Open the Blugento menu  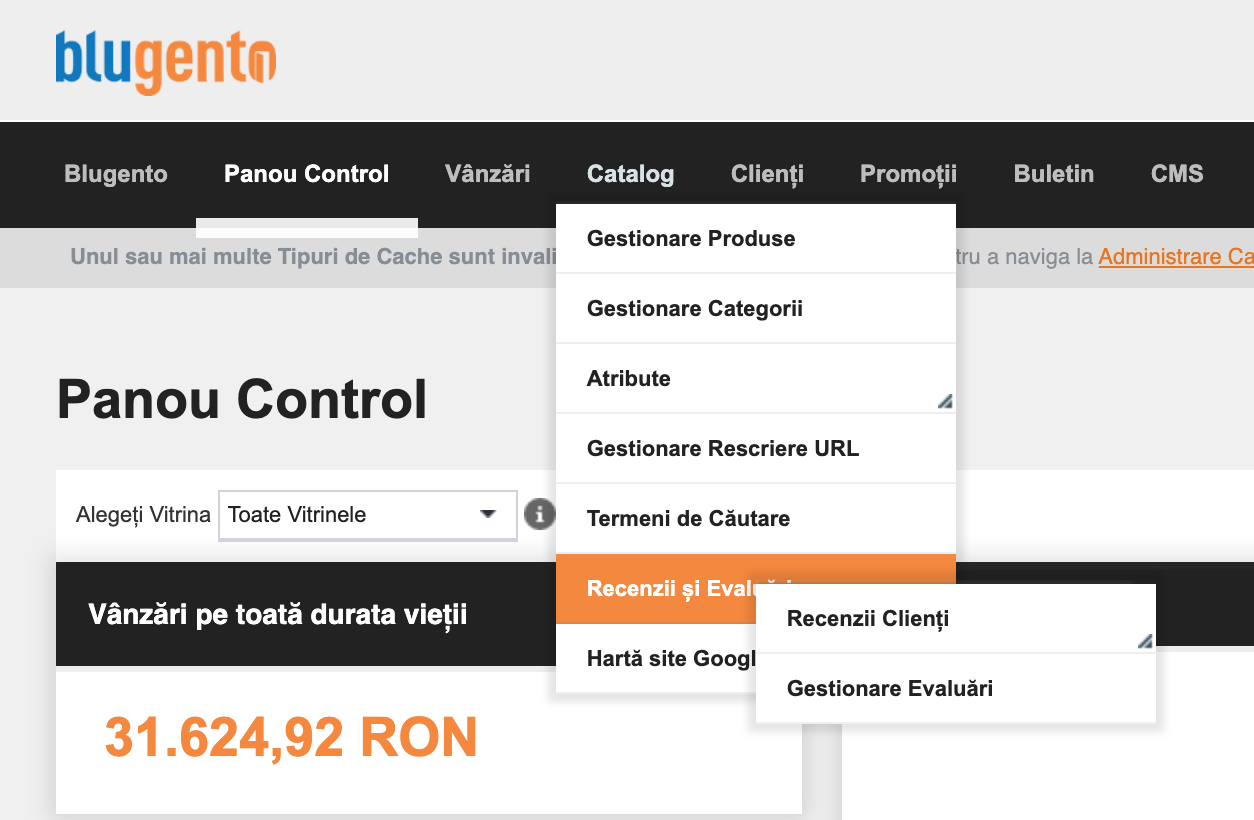pos(116,174)
